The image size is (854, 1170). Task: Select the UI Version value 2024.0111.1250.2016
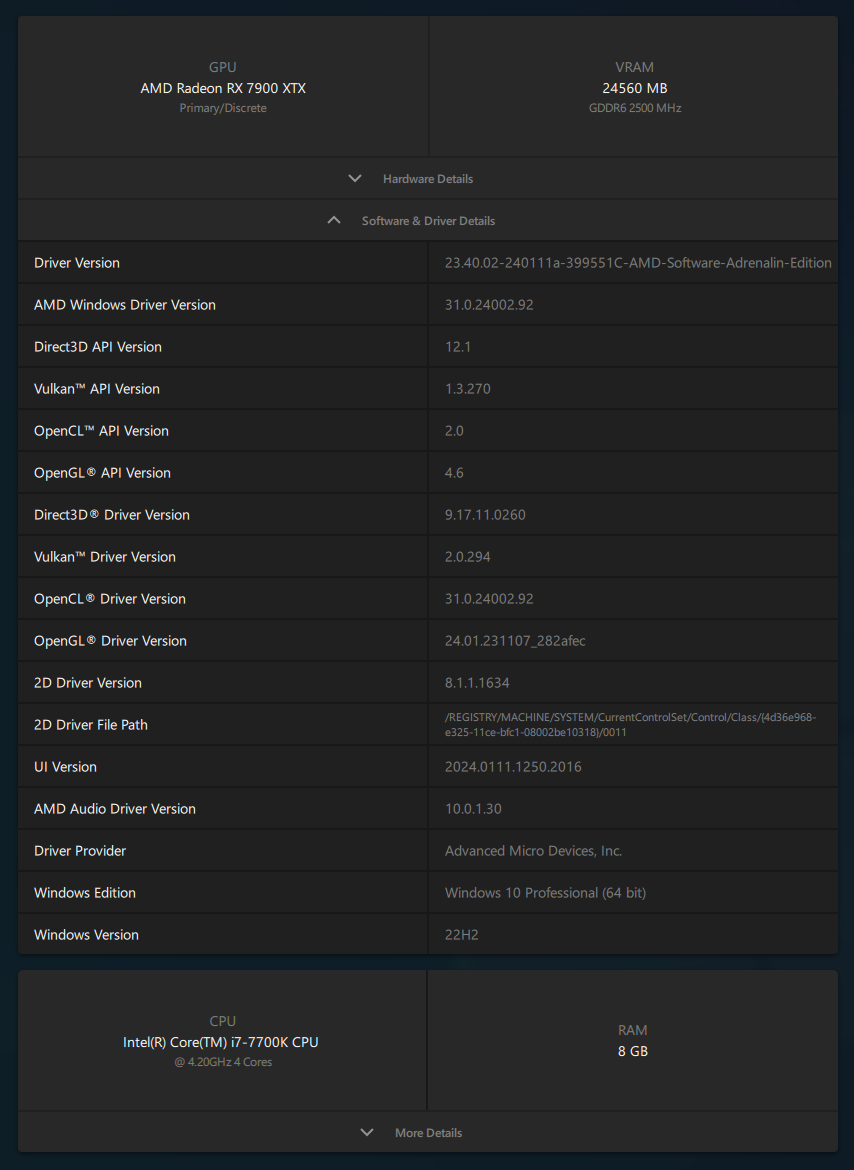click(513, 767)
